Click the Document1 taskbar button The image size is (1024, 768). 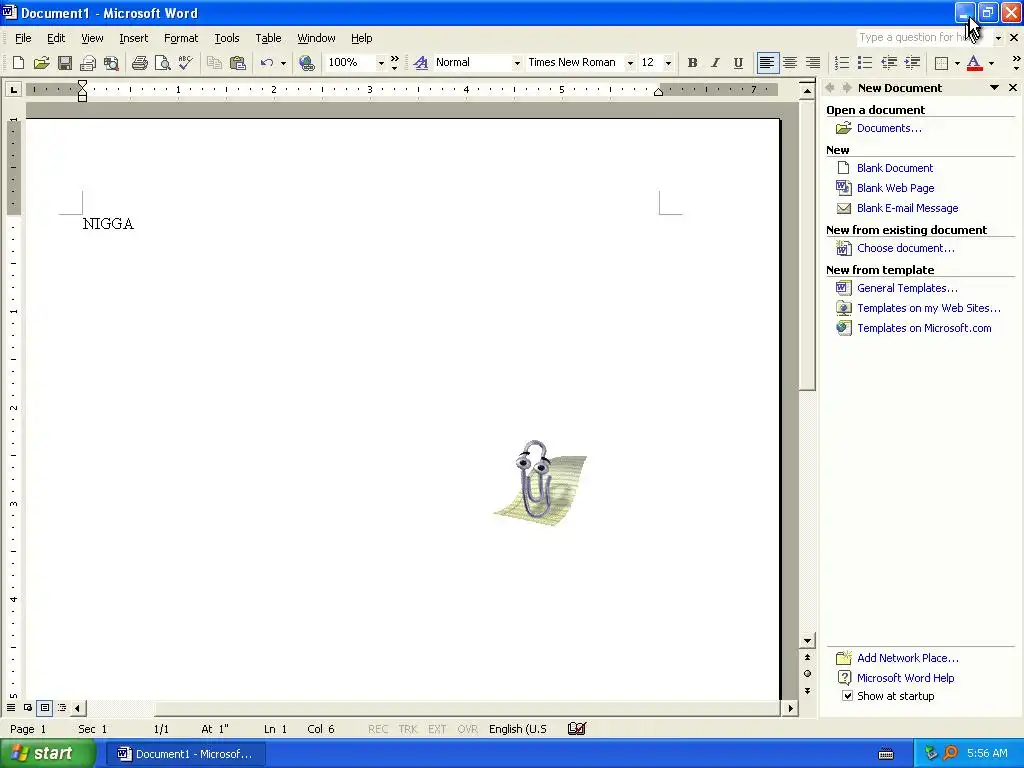tap(185, 754)
